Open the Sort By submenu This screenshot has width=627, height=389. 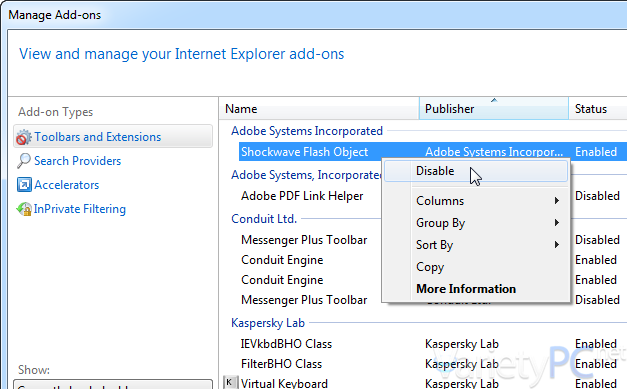(x=476, y=245)
